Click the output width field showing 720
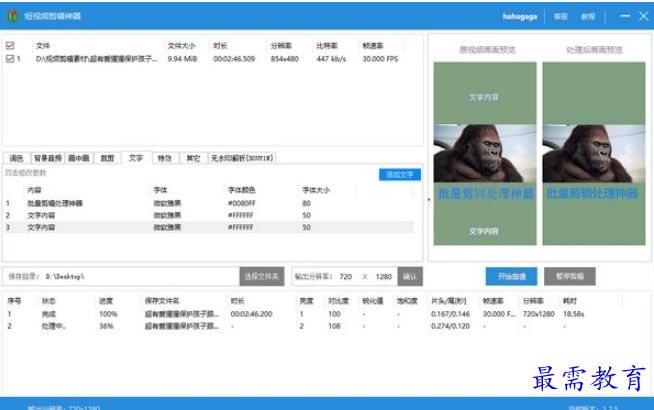 point(345,275)
